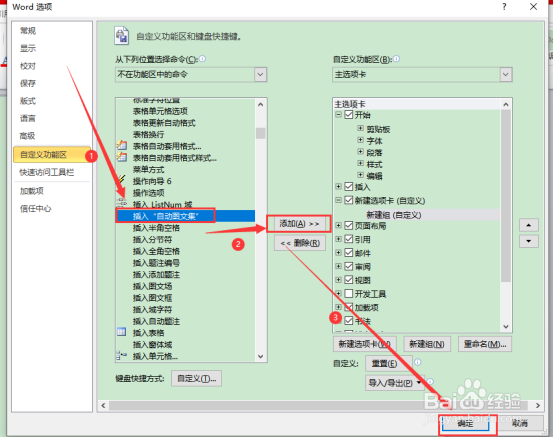The image size is (553, 438).
Task: Select 插入自动题注 command
Action: 156,321
